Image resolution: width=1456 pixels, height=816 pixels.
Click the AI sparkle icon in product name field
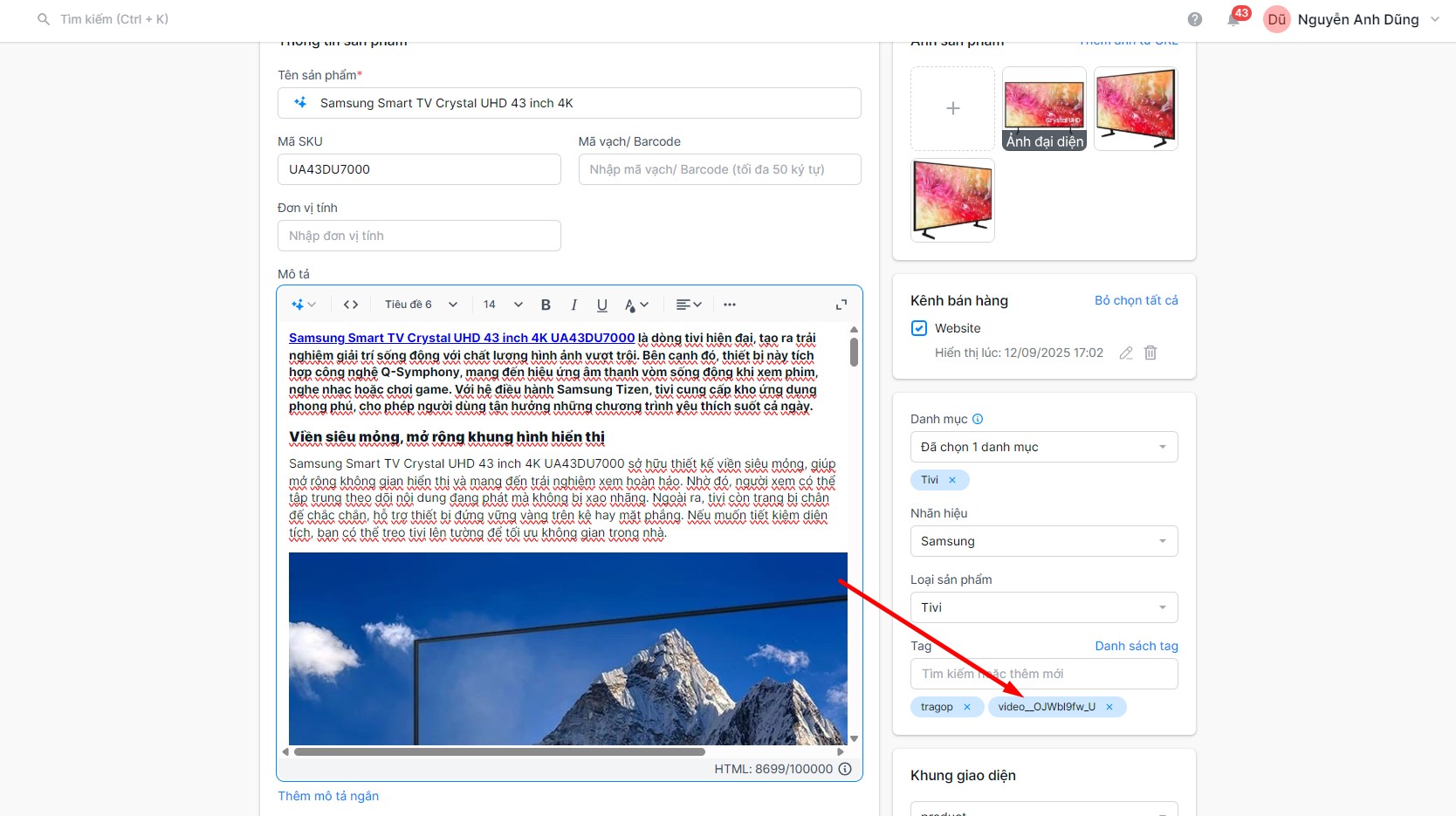(300, 103)
